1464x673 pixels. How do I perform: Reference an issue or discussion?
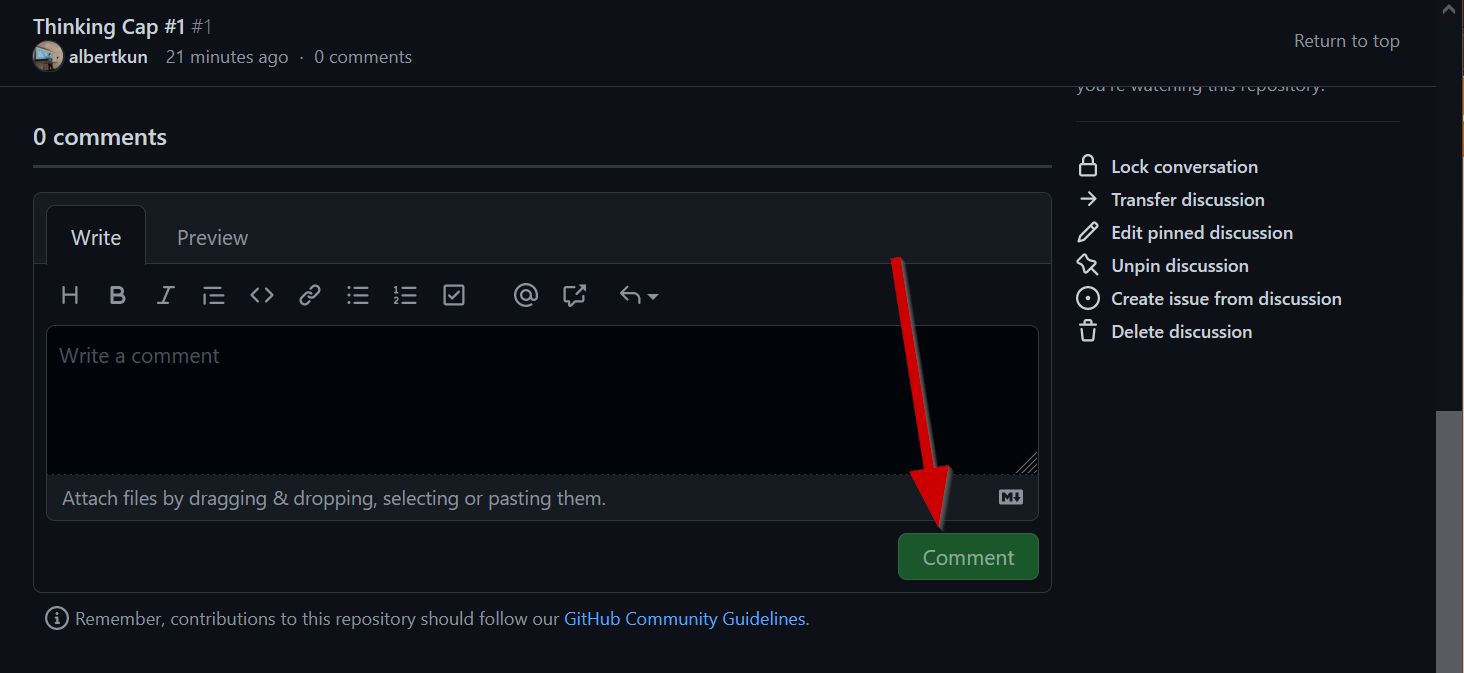coord(574,295)
